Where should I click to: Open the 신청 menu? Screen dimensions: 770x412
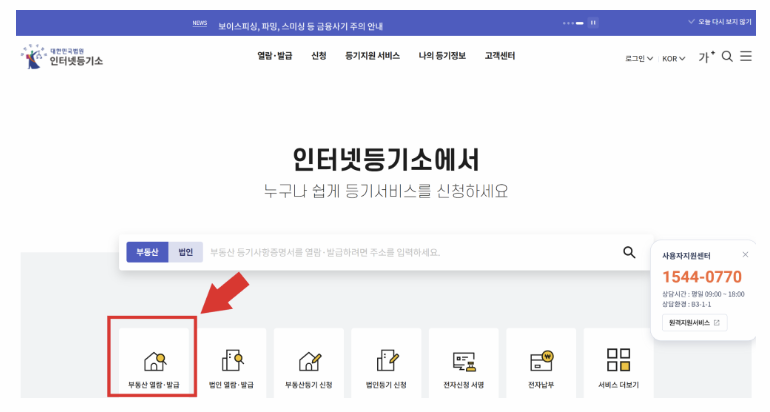pyautogui.click(x=319, y=56)
